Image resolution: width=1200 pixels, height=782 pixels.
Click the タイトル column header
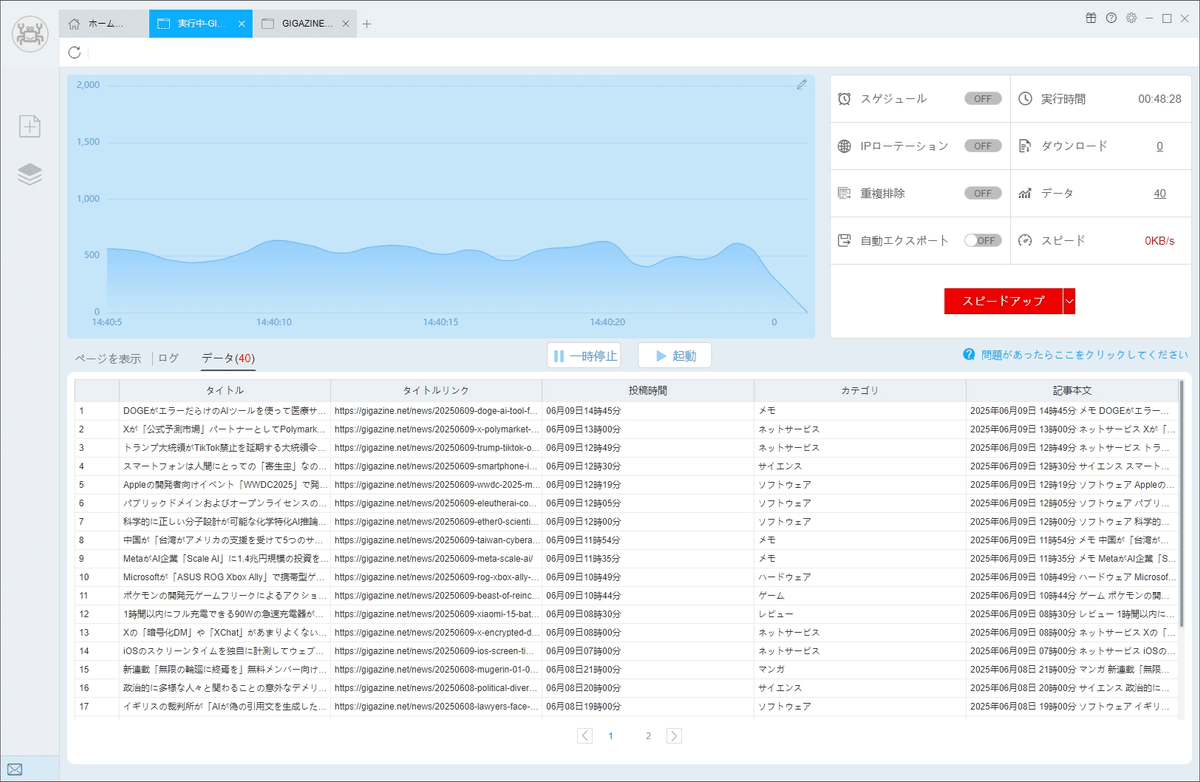(225, 390)
